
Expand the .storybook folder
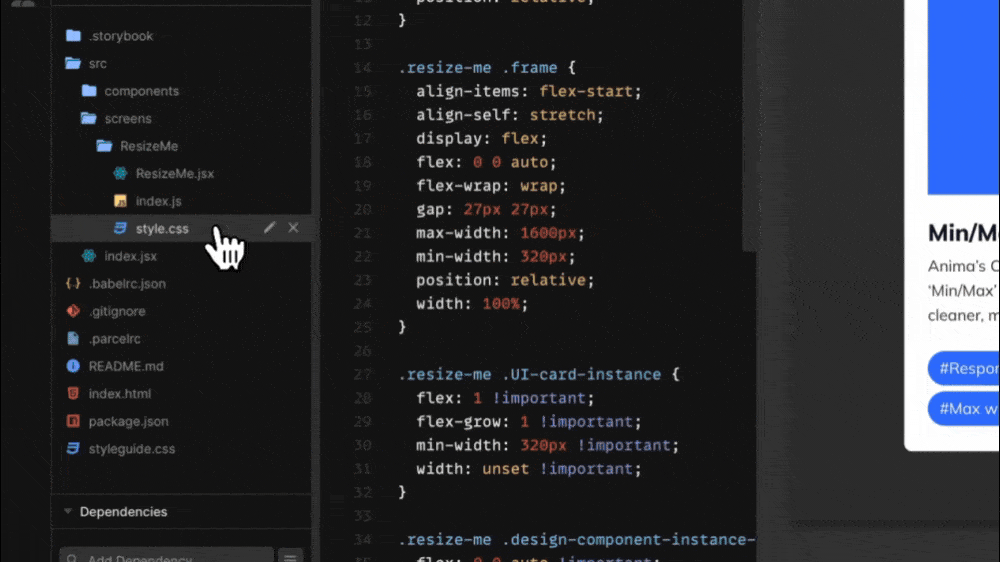click(120, 36)
